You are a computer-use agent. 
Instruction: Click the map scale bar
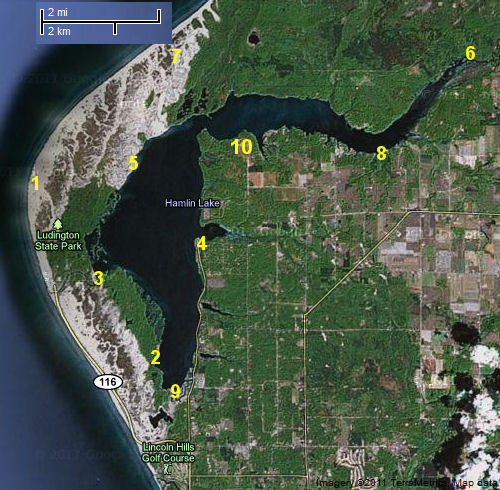(101, 22)
